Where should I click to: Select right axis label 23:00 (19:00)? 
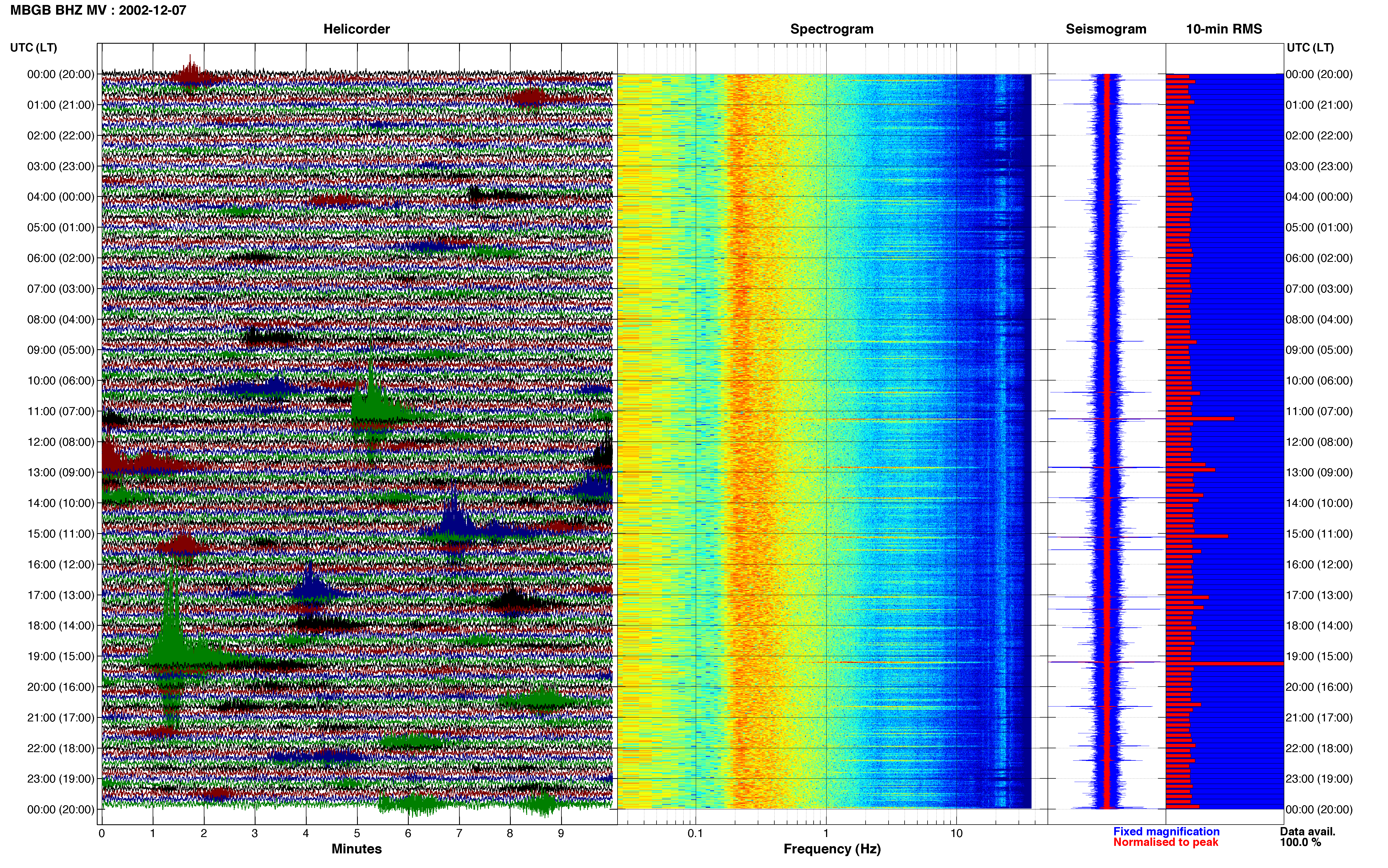tap(1319, 779)
